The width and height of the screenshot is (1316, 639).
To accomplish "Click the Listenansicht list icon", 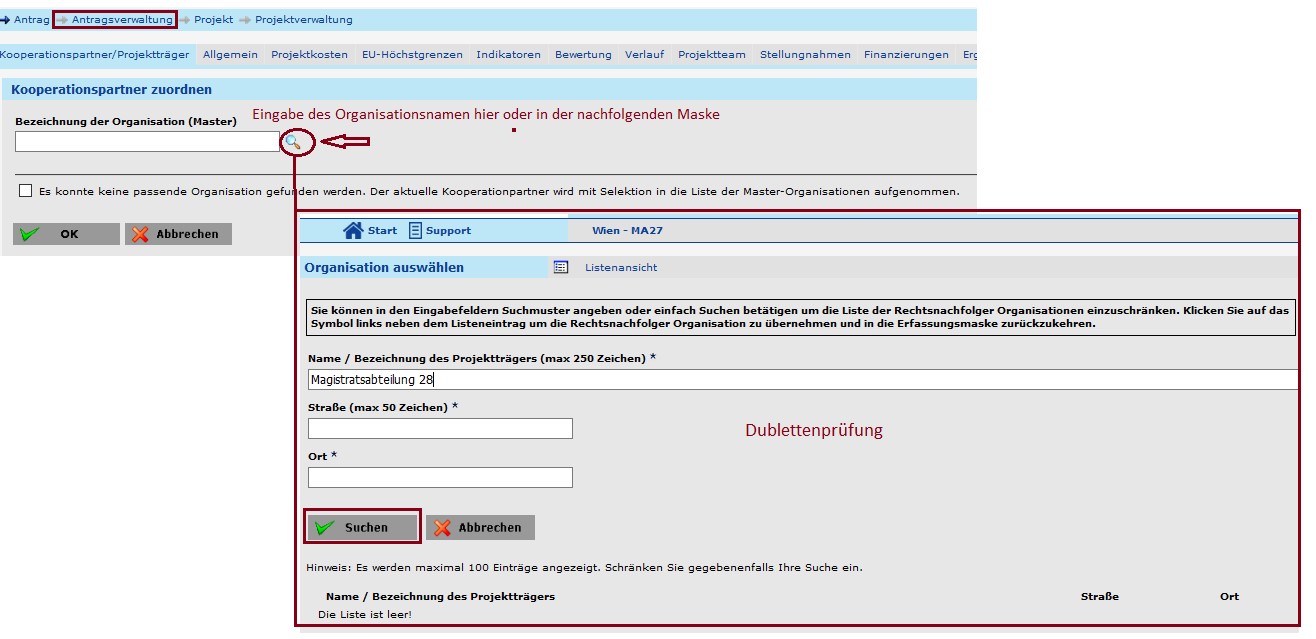I will 561,268.
